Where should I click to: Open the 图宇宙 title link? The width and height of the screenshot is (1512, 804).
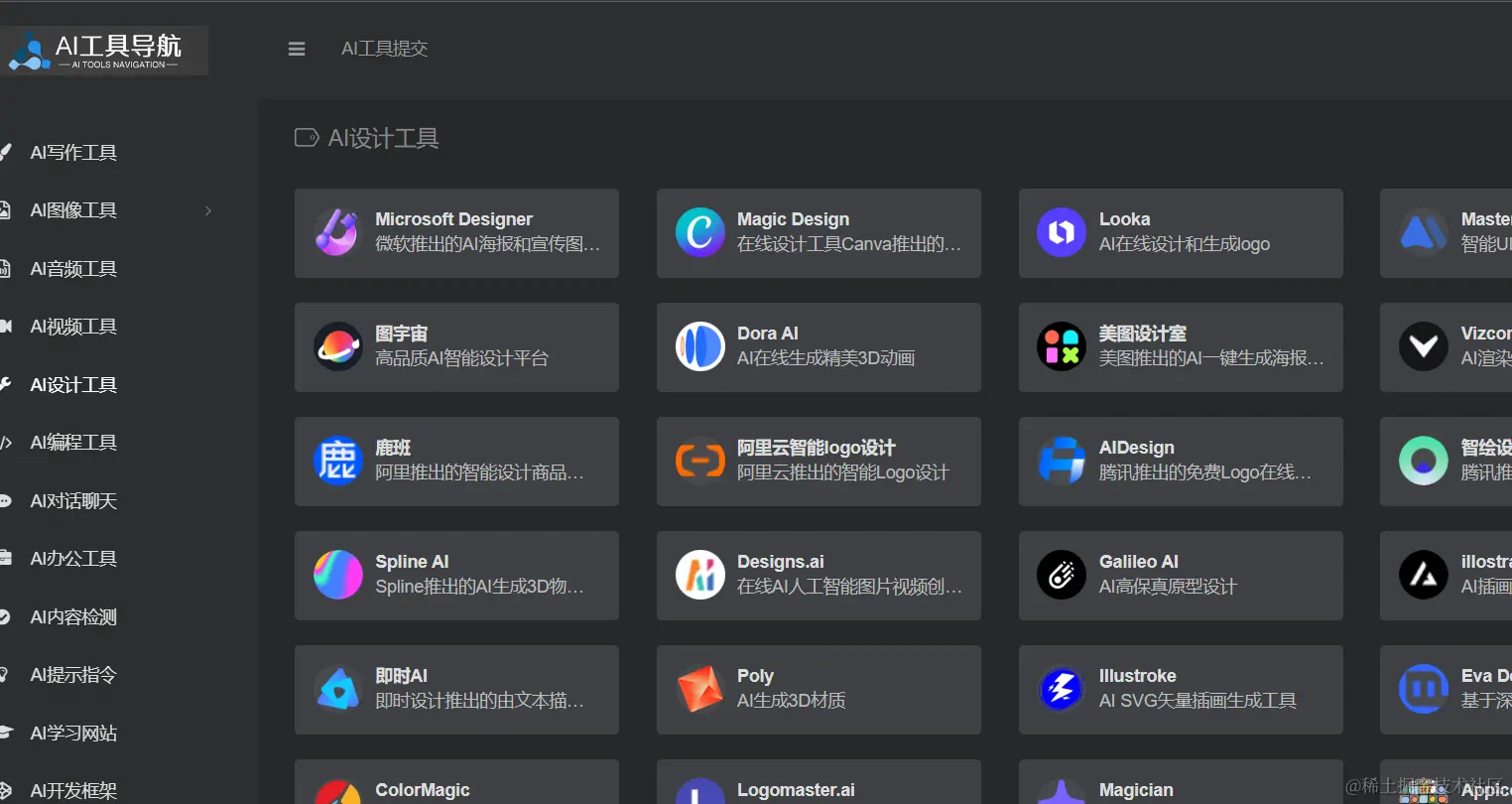coord(401,334)
